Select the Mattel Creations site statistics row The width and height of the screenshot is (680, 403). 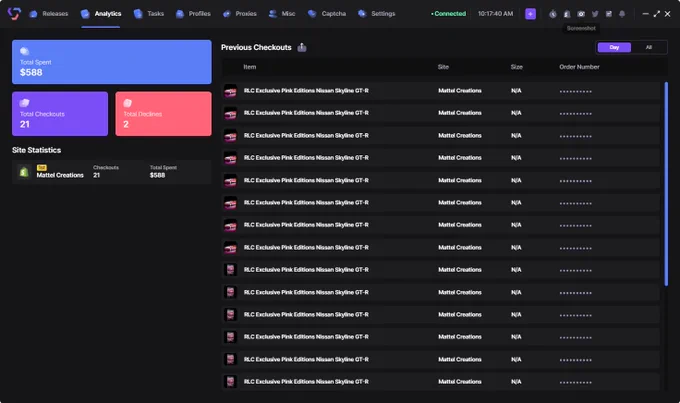[111, 172]
